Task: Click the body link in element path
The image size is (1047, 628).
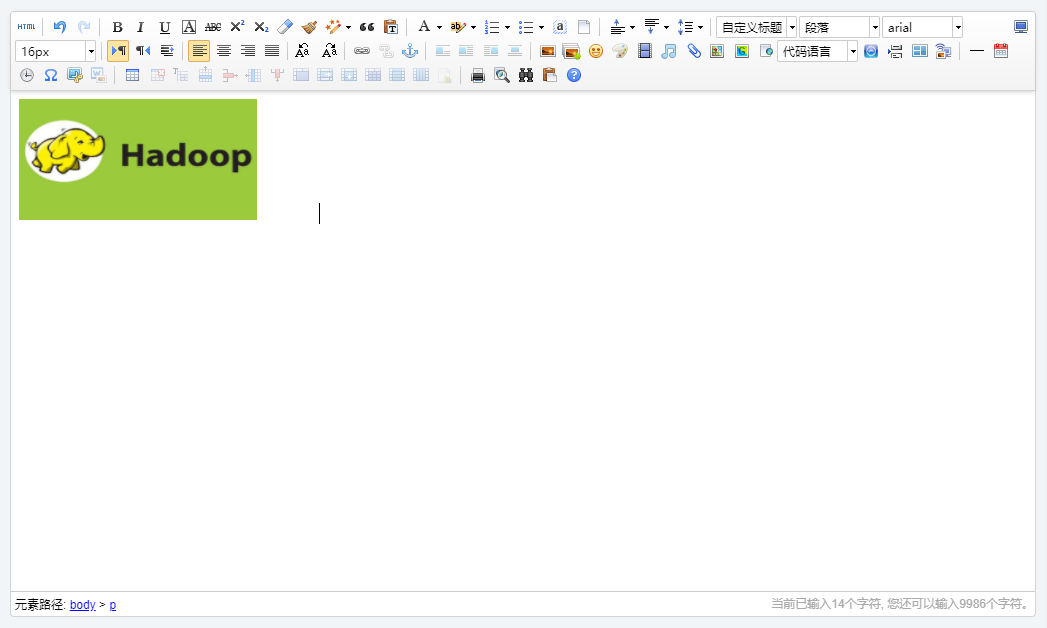Action: (83, 605)
